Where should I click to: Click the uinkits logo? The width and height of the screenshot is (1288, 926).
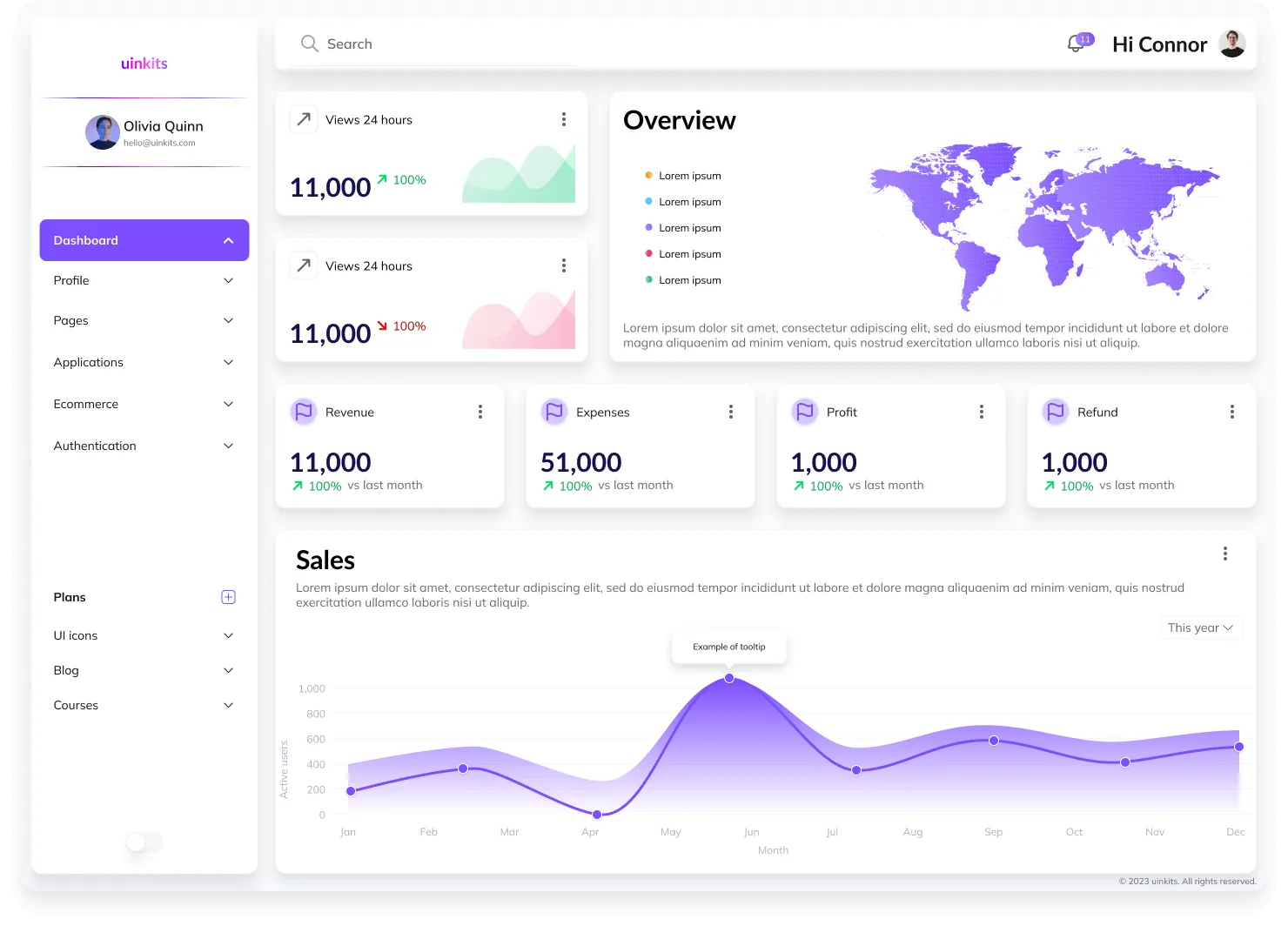pyautogui.click(x=144, y=63)
